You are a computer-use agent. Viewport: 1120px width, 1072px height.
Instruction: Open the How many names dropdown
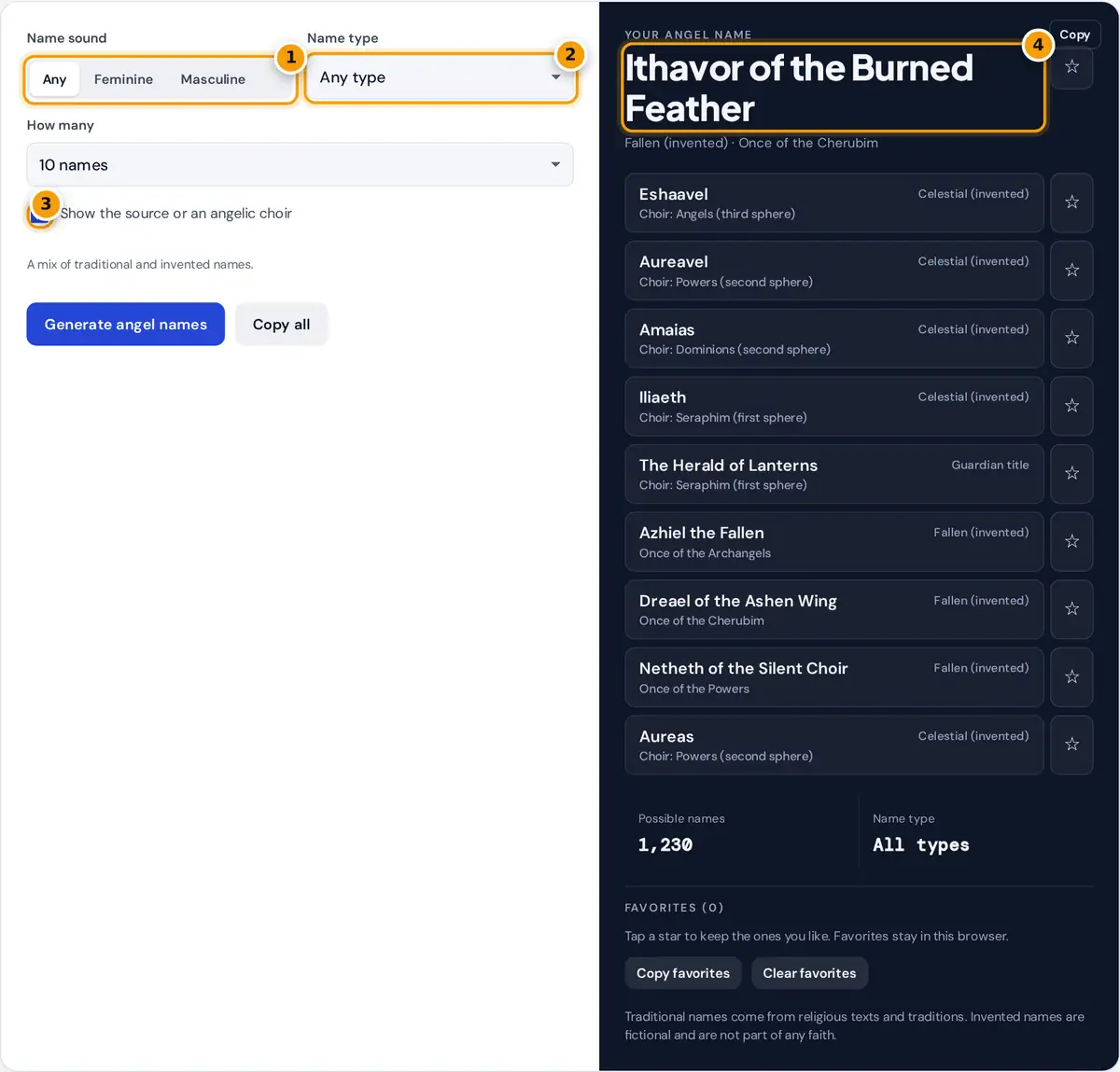(300, 164)
